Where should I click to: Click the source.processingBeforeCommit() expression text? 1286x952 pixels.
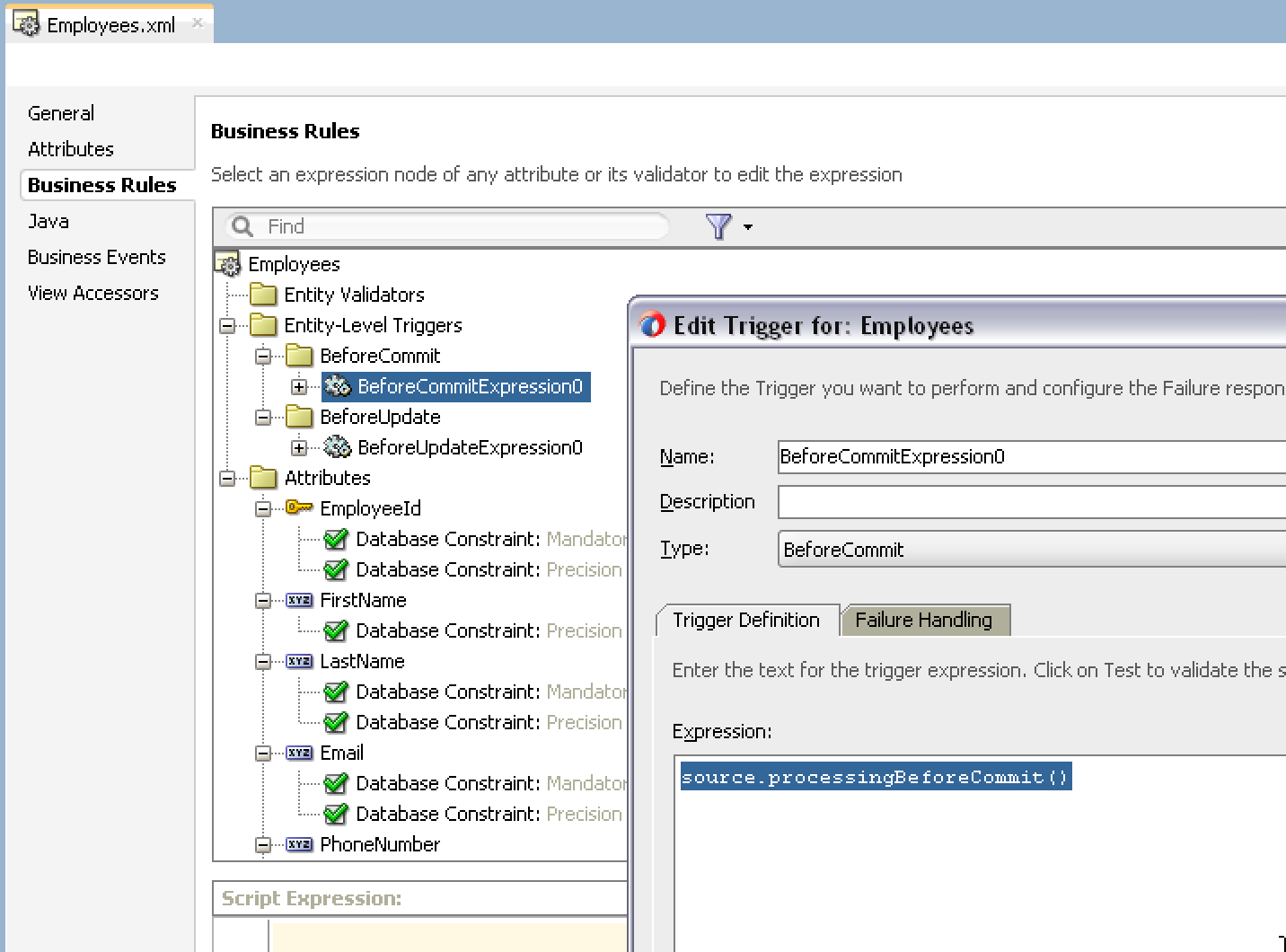coord(876,777)
